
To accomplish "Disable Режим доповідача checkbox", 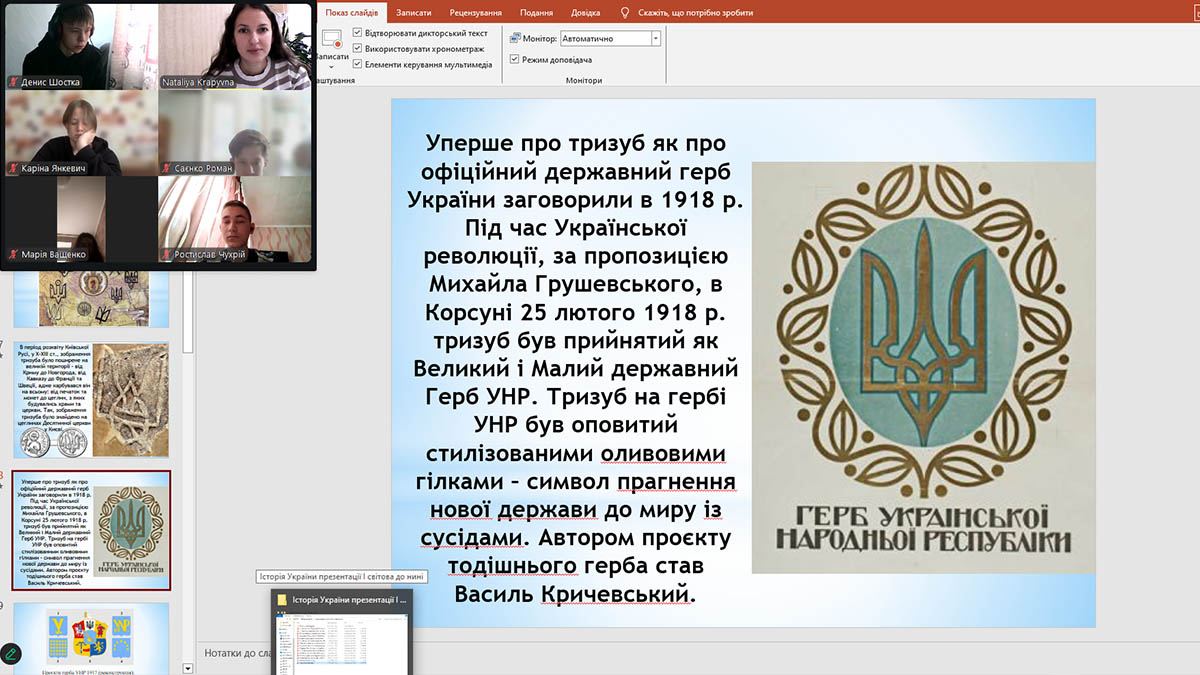I will (x=514, y=60).
